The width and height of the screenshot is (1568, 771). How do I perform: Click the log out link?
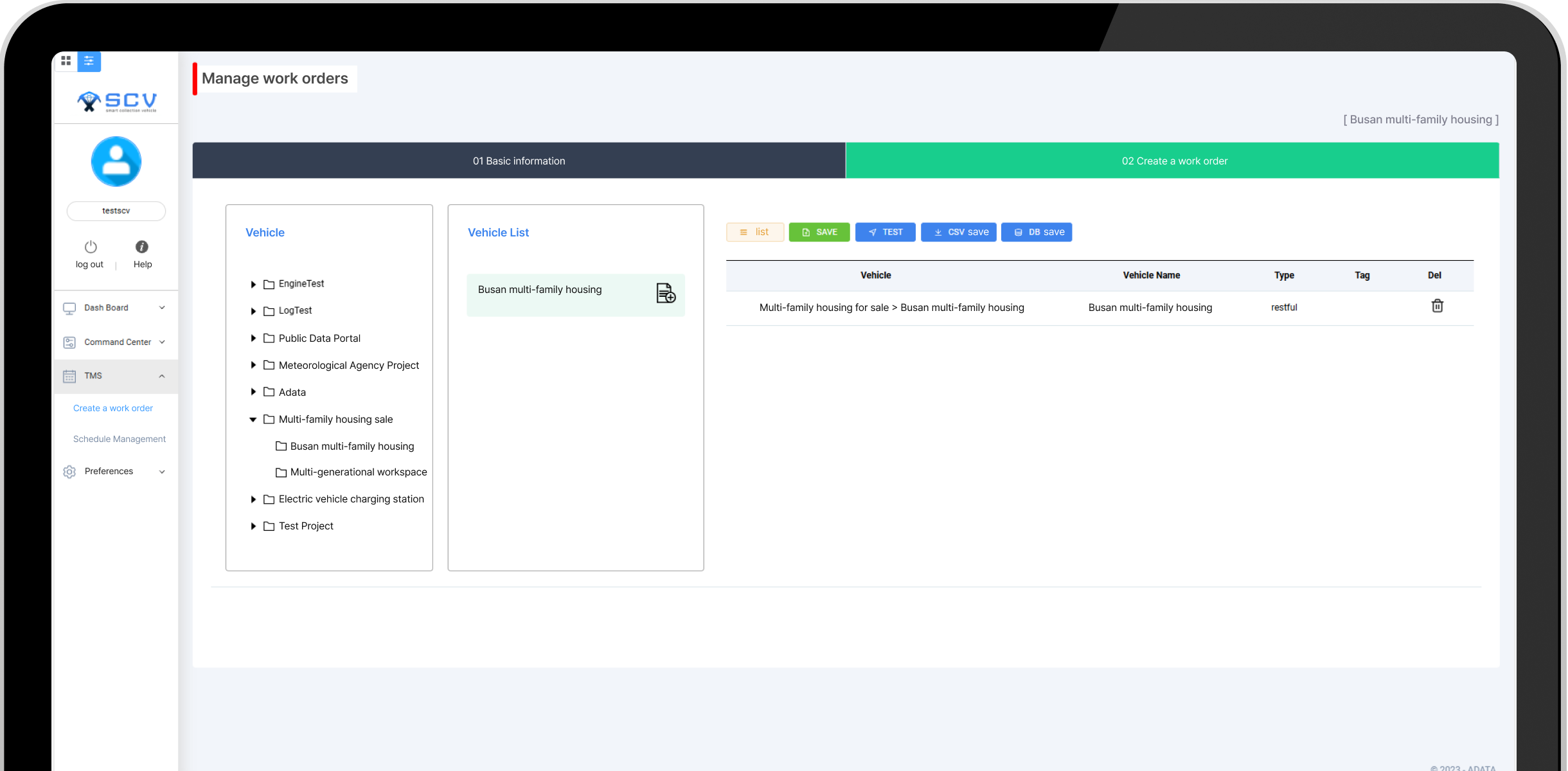tap(89, 264)
